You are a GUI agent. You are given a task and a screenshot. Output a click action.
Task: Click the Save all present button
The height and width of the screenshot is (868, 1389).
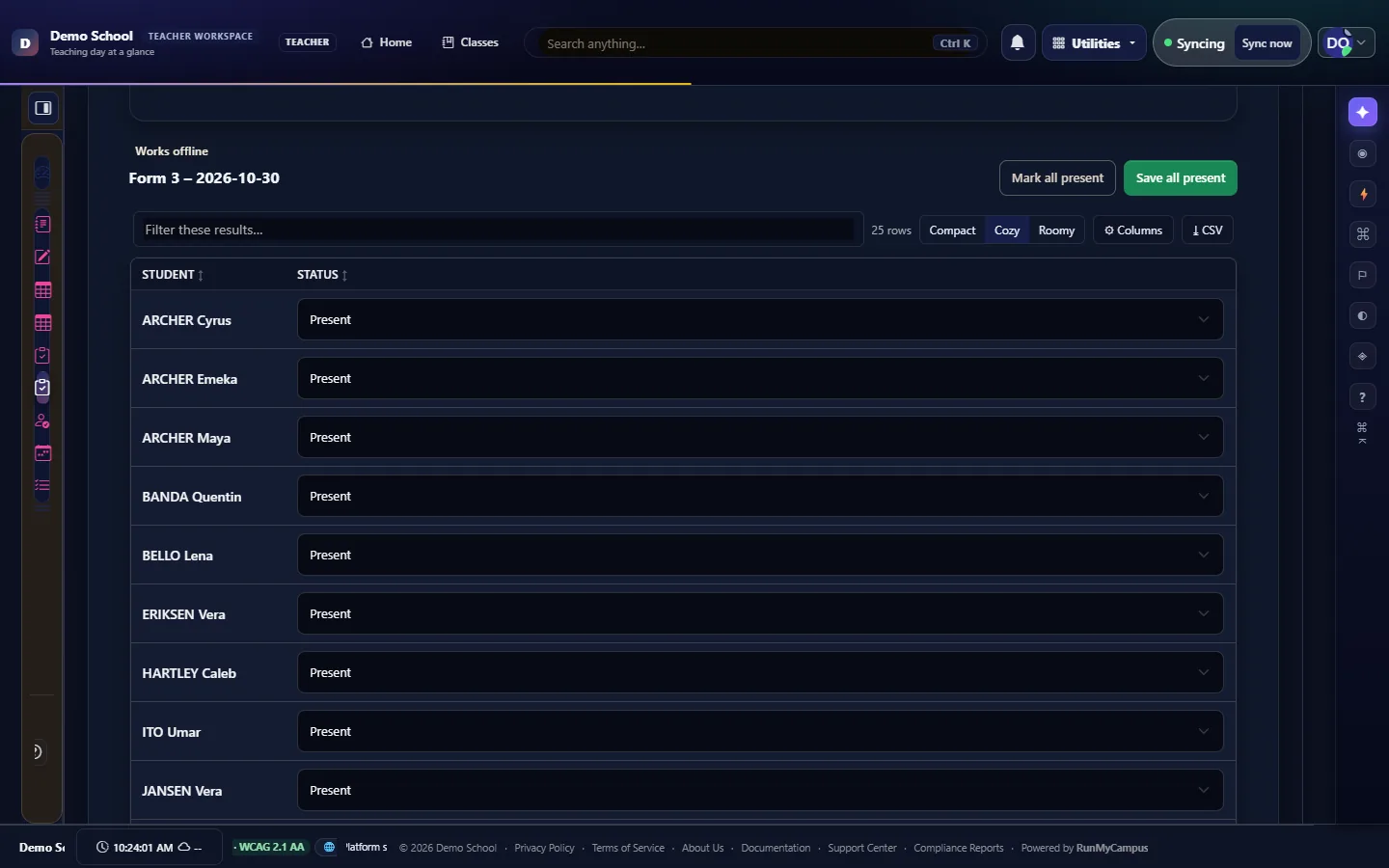point(1181,178)
